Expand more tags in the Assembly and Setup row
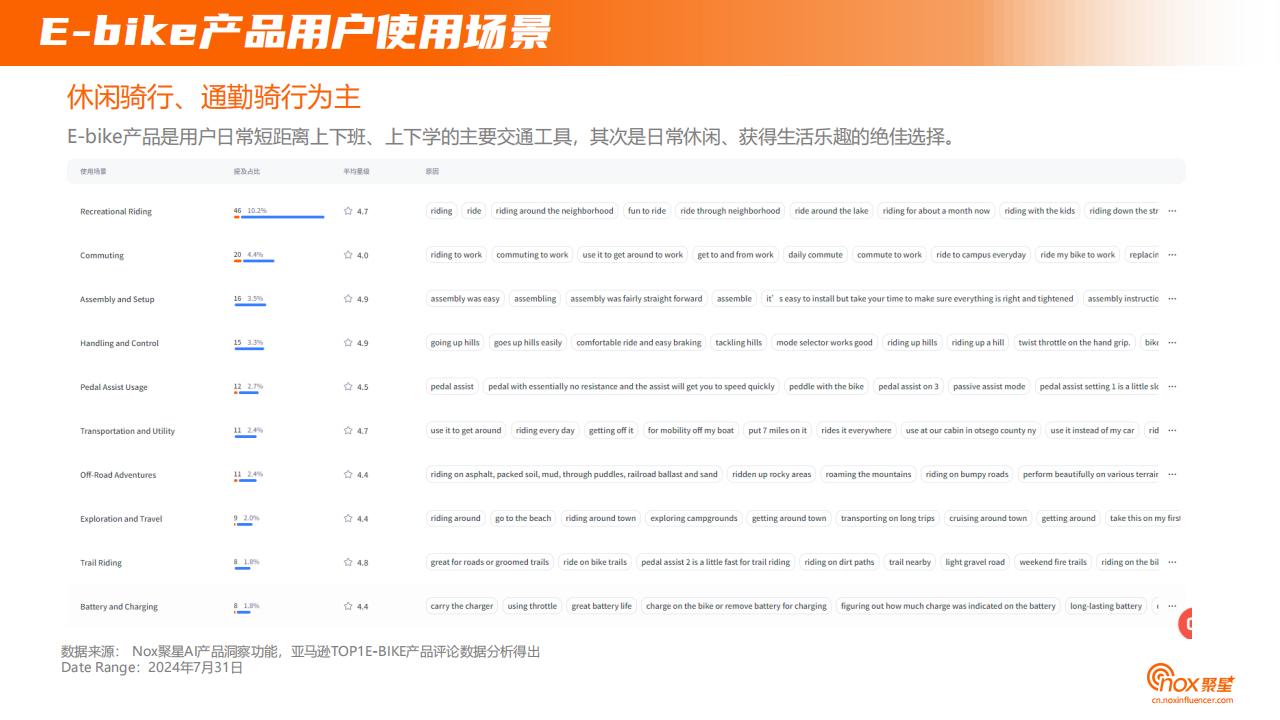 tap(1172, 299)
